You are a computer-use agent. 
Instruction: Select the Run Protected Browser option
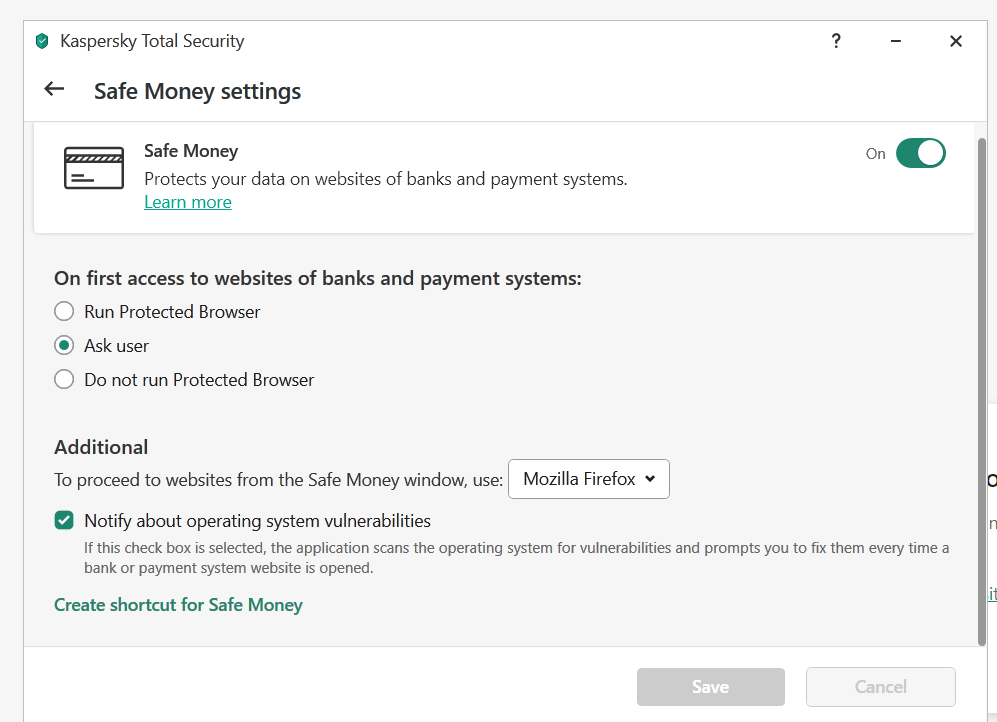(64, 312)
